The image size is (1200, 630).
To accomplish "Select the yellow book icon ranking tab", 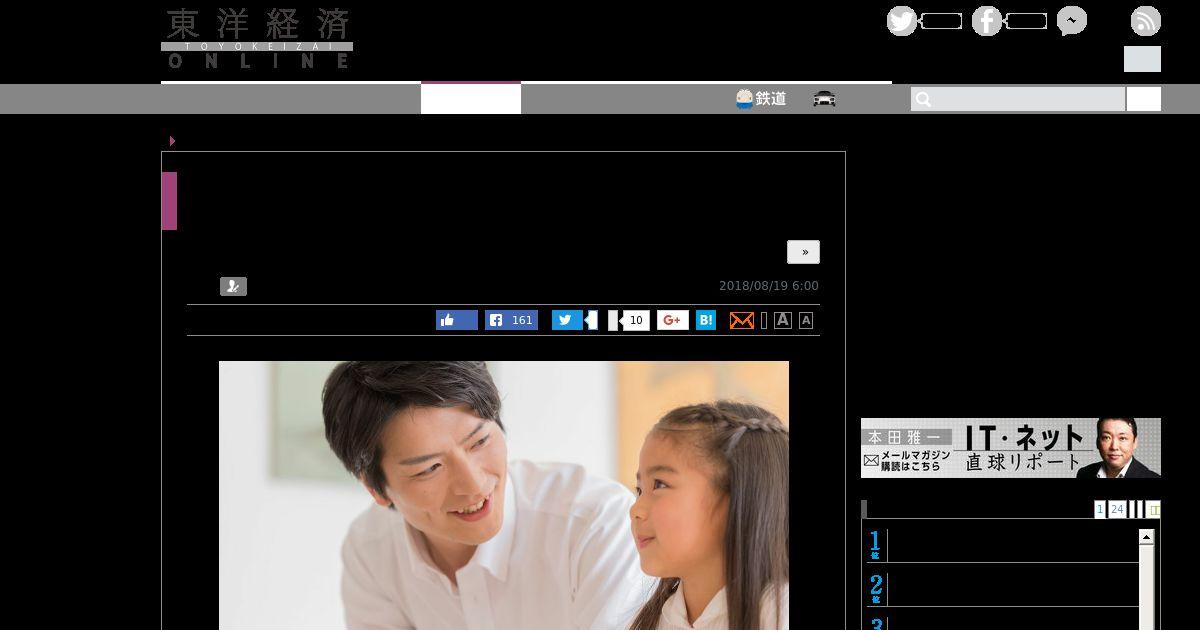I will 1154,510.
